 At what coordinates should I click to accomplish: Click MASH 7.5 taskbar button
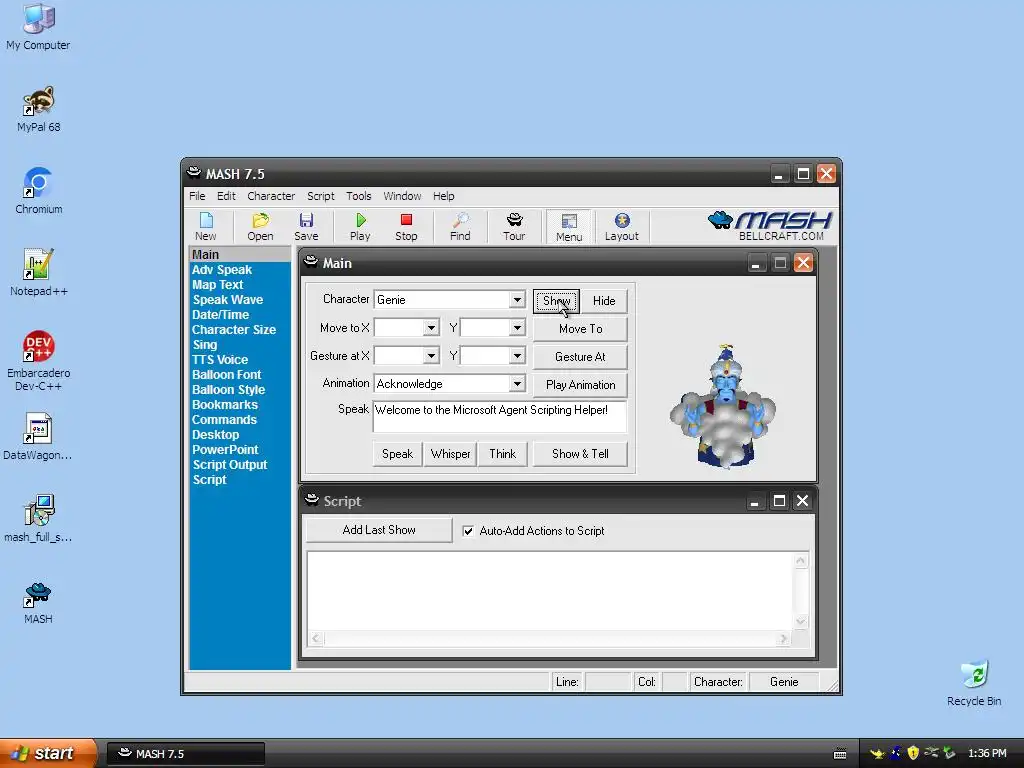185,754
